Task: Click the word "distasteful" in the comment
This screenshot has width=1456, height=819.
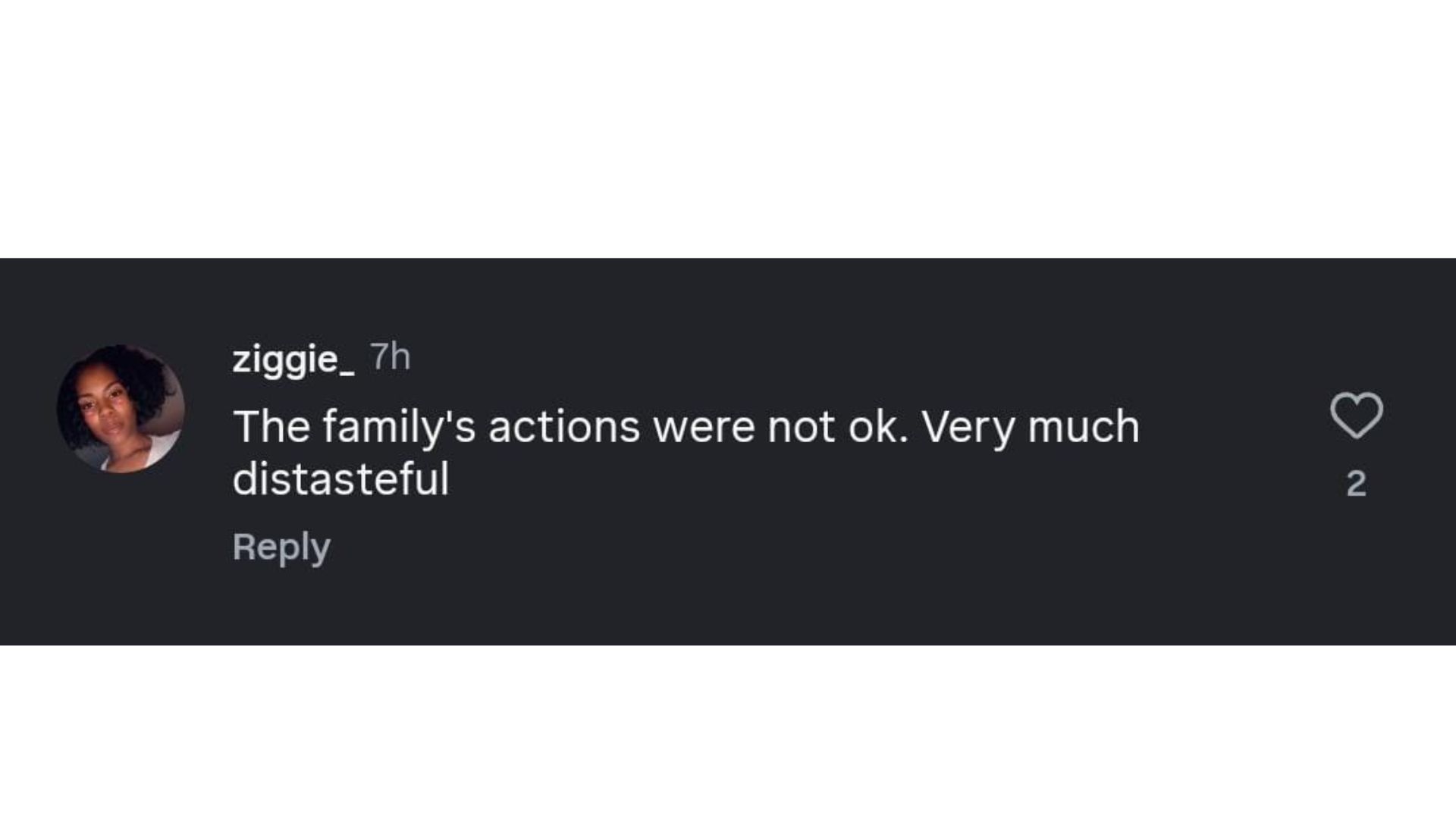Action: 340,479
